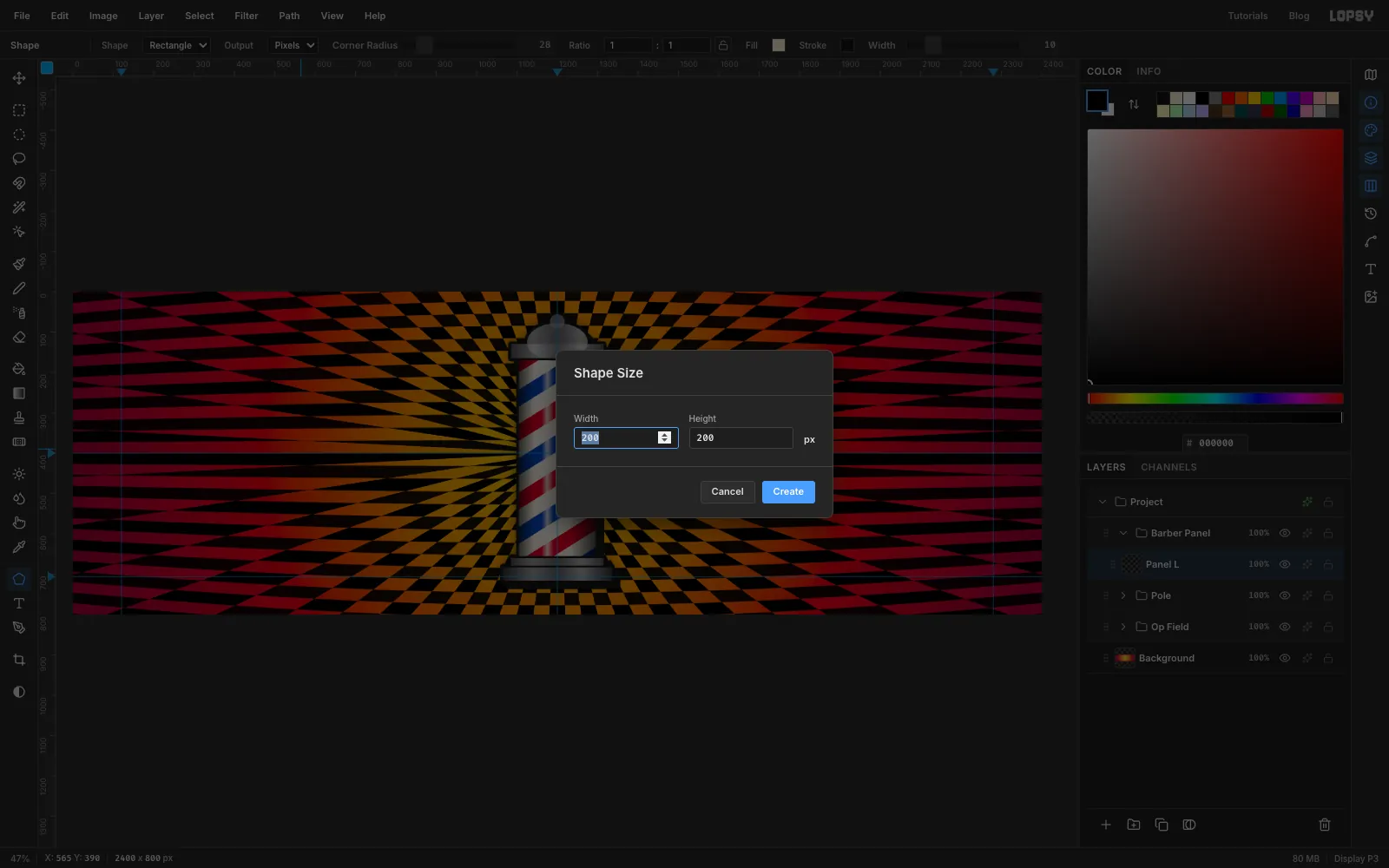Select the Eraser tool
The height and width of the screenshot is (868, 1389).
18,337
